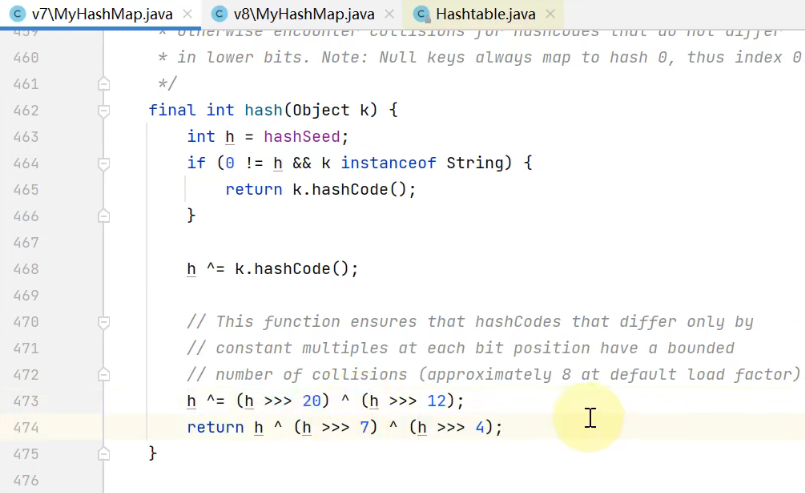Click the number 12 on line 473

(437, 401)
